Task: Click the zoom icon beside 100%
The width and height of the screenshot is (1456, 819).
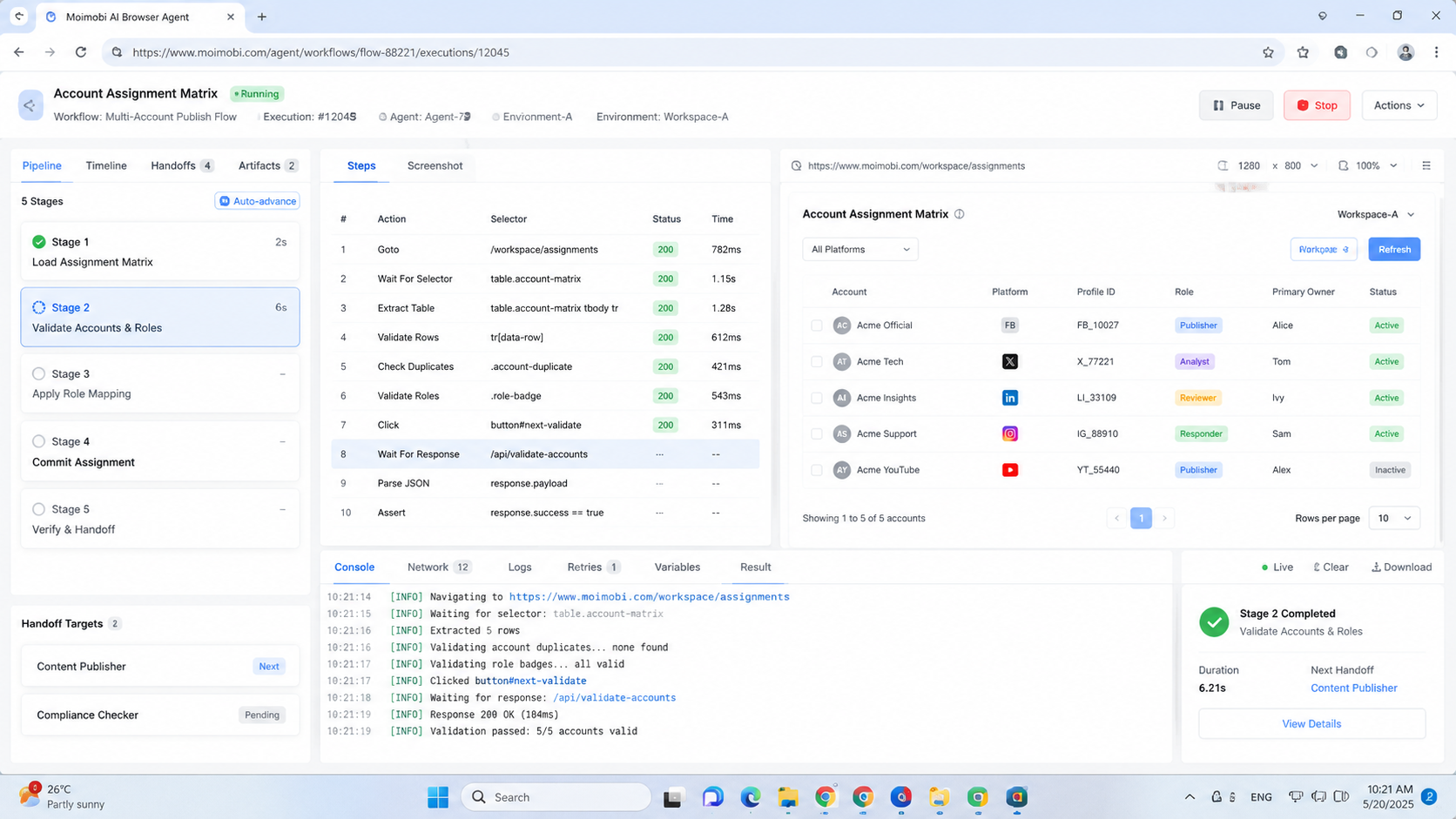Action: (1343, 165)
